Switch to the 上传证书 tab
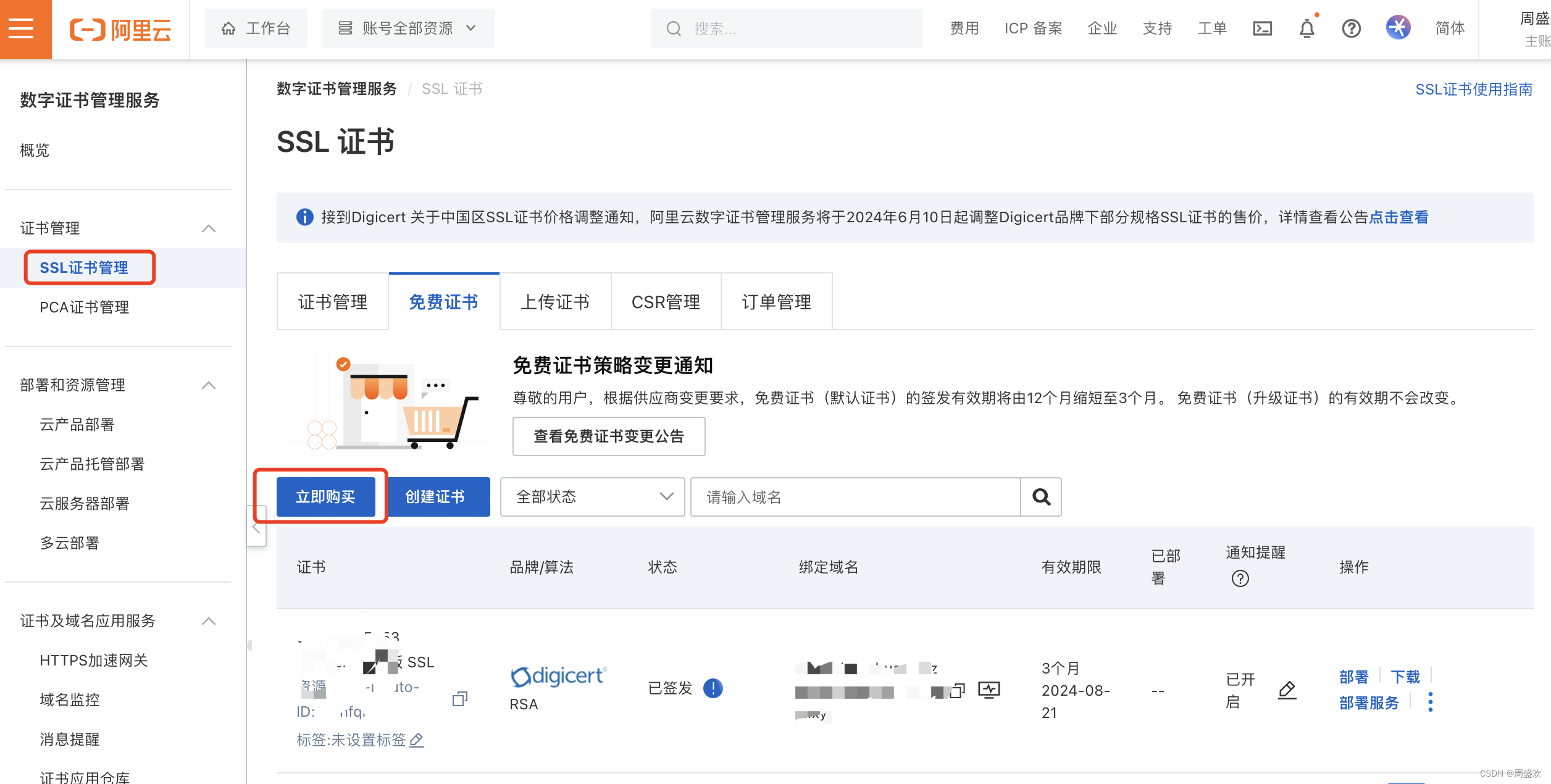This screenshot has height=784, width=1551. [x=554, y=302]
